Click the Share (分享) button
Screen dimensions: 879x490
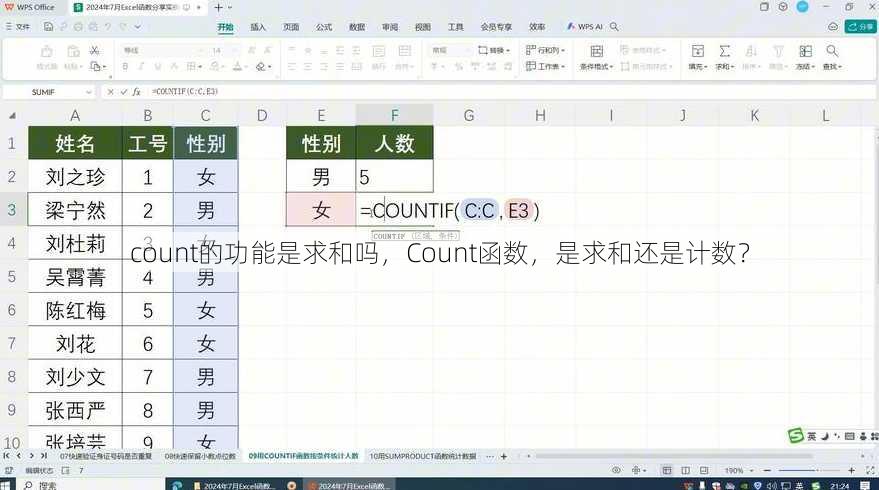coord(861,26)
